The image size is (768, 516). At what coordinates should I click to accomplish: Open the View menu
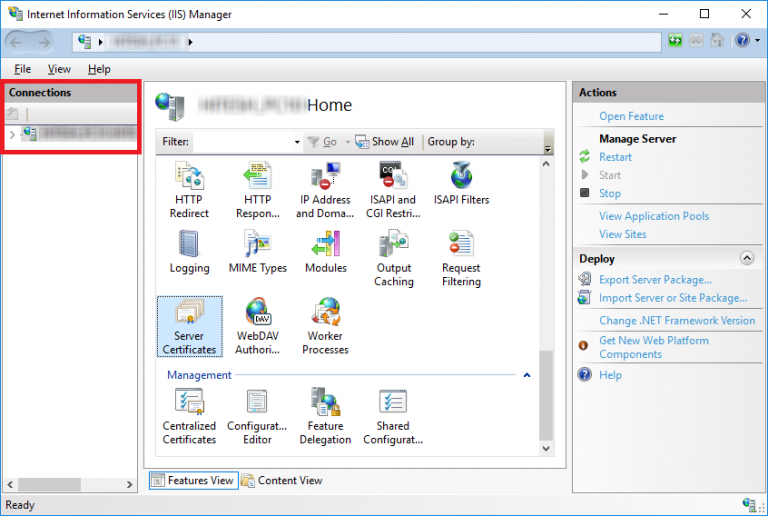click(x=59, y=69)
